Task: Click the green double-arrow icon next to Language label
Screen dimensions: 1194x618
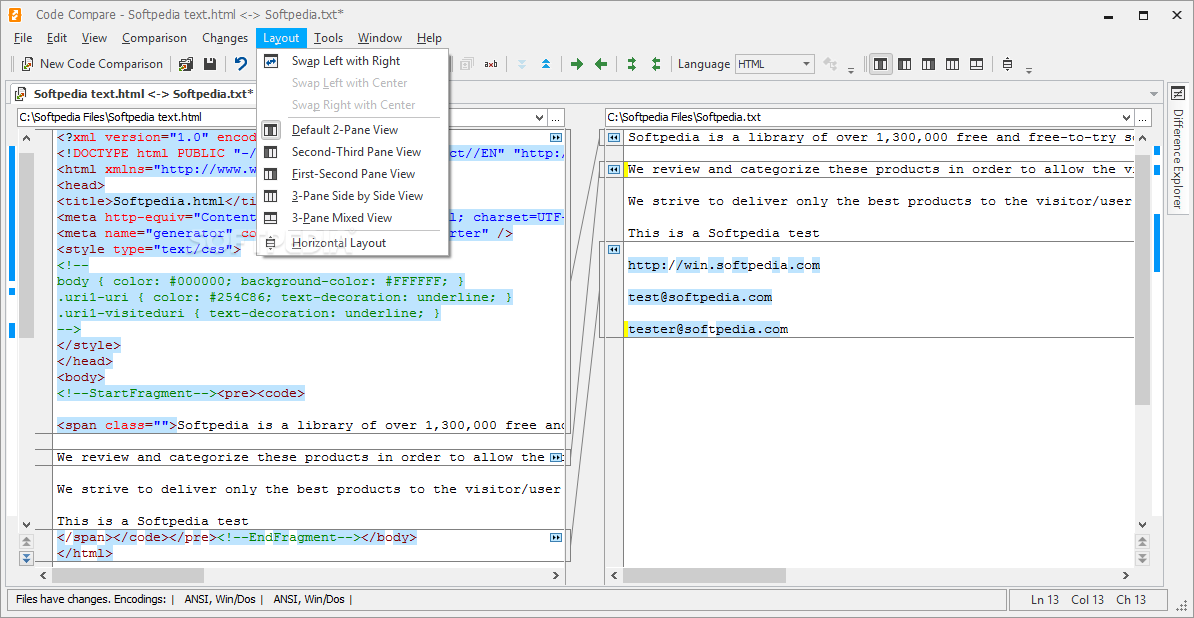Action: [656, 65]
